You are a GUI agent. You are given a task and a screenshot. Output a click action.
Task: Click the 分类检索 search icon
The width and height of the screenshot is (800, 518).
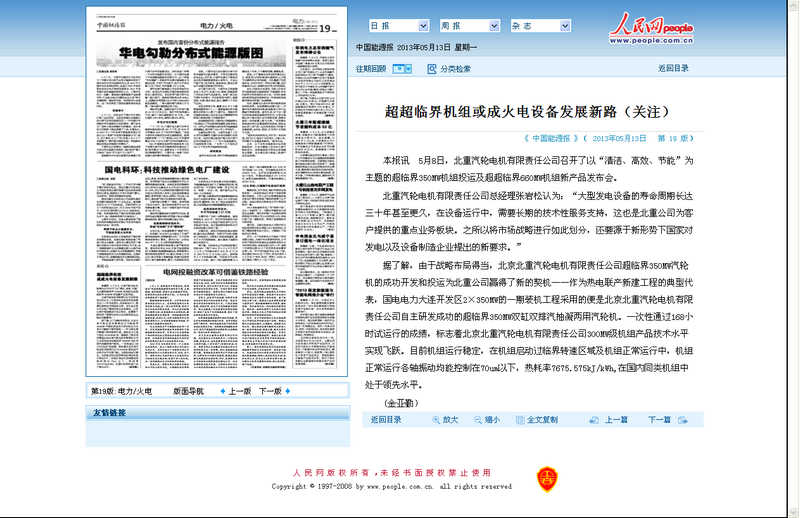(x=432, y=69)
